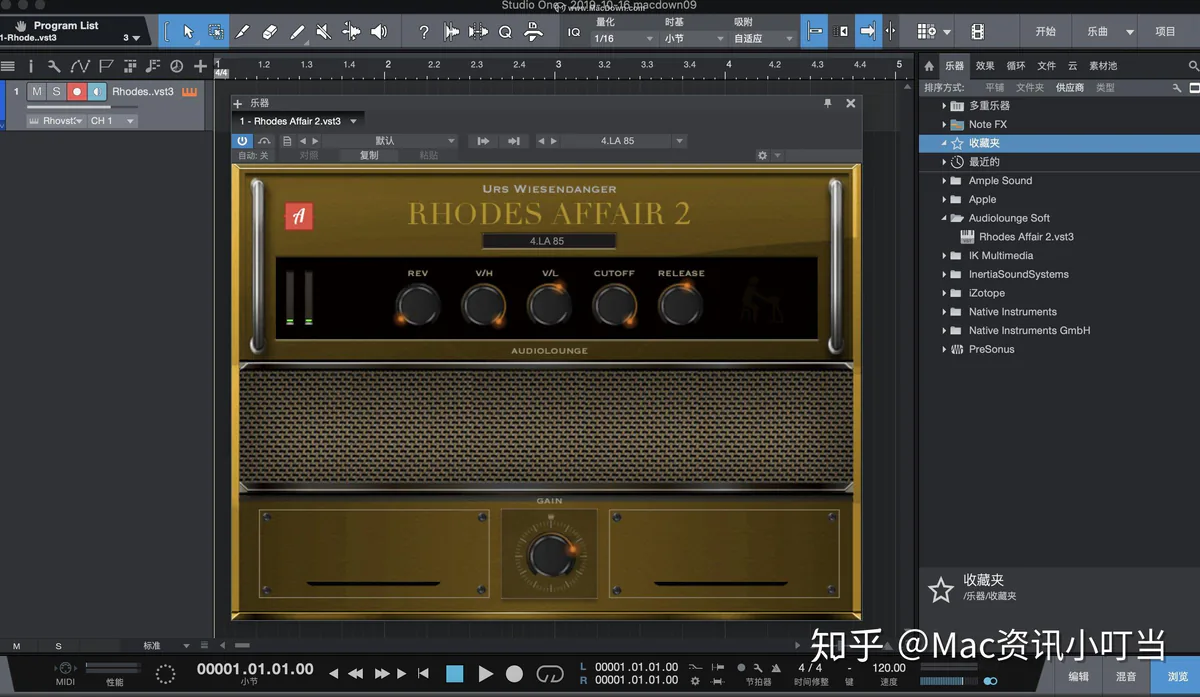Open the 1 - Rhodes Affair 2.vst3 dropdown

coord(298,121)
